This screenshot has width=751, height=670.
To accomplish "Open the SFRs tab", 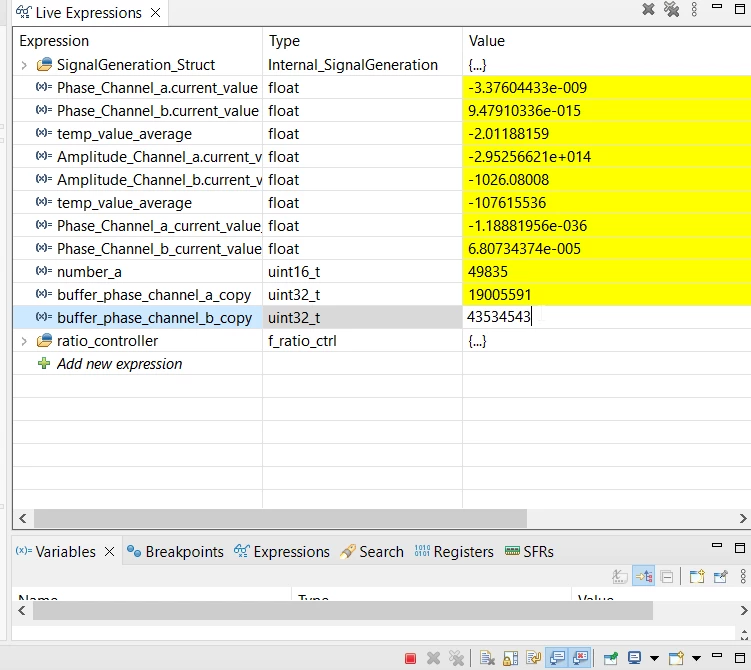I will click(x=529, y=552).
